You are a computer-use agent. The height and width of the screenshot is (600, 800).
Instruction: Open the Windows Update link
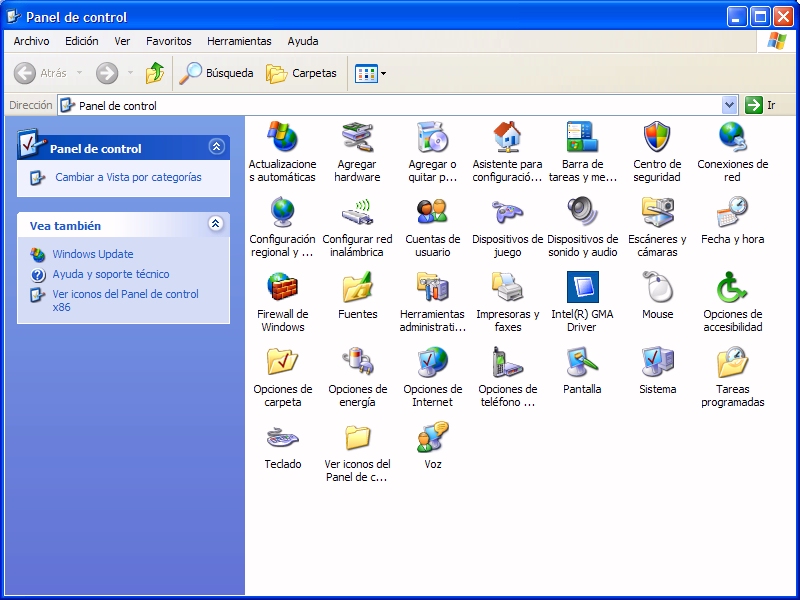(93, 254)
